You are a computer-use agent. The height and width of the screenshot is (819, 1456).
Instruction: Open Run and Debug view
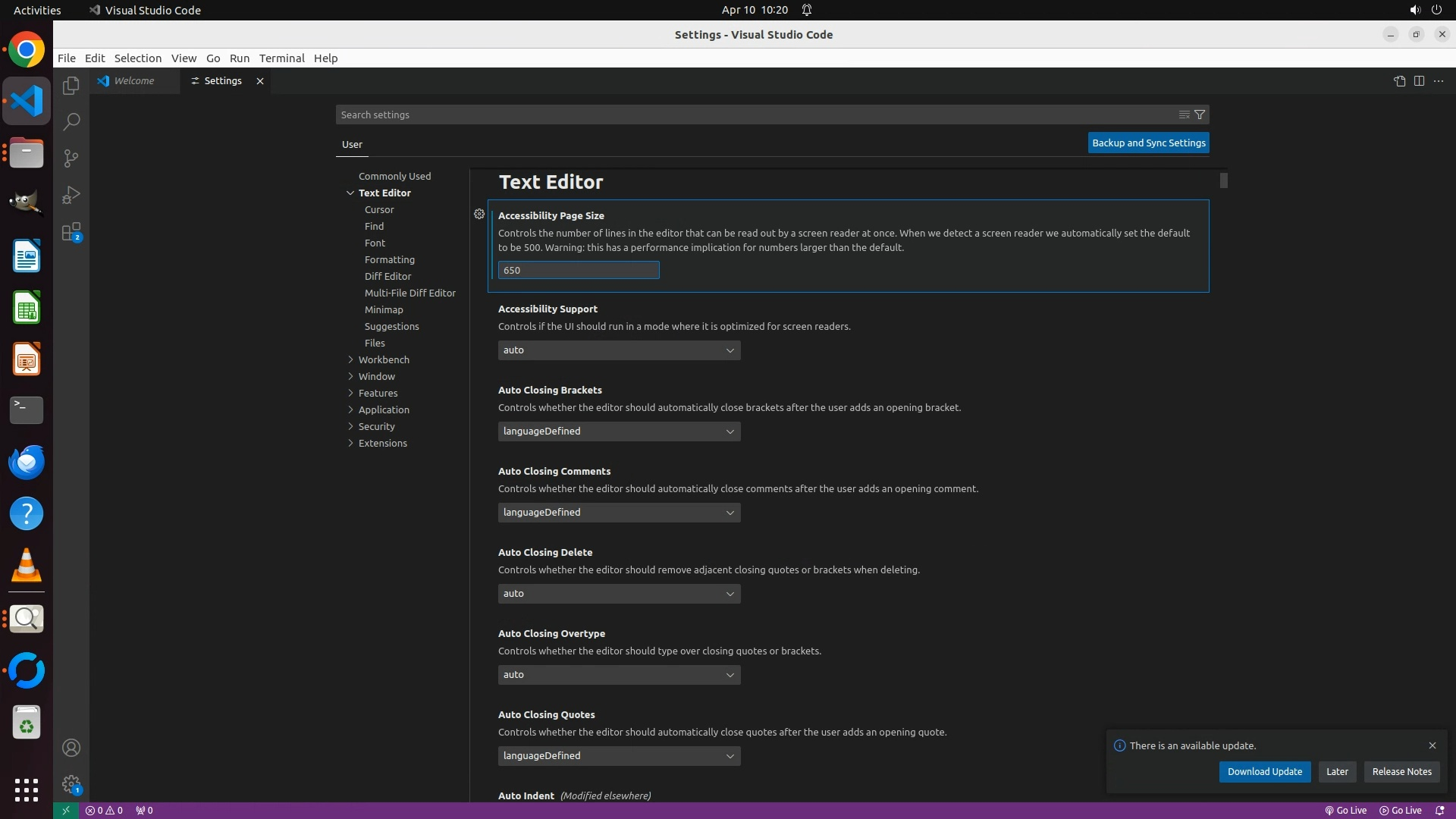coord(71,195)
